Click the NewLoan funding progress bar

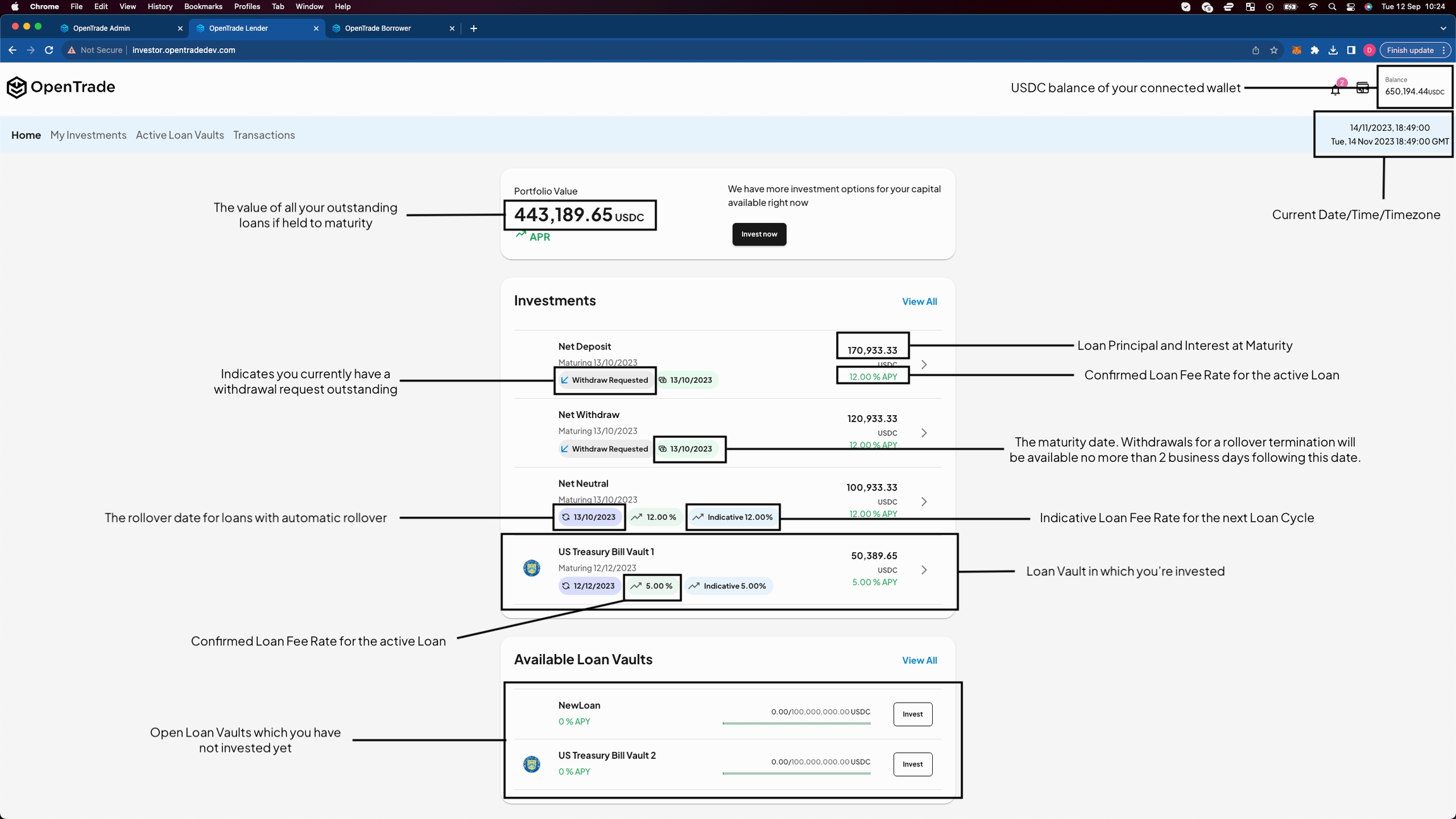(x=796, y=723)
